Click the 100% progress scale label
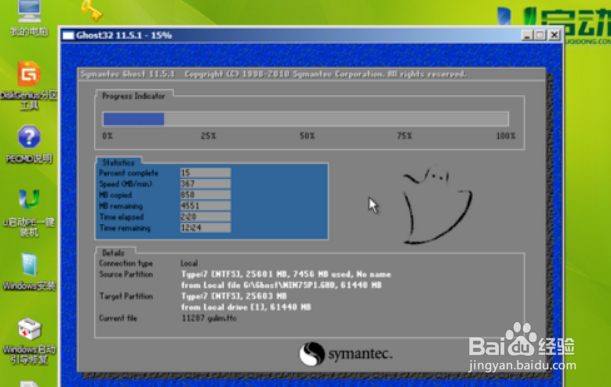This screenshot has height=387, width=611. [x=505, y=136]
